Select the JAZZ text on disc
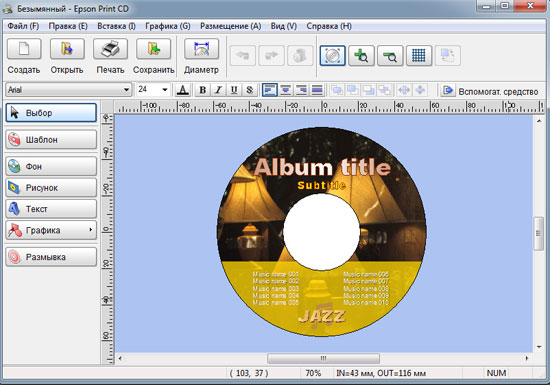This screenshot has width=550, height=385. coord(322,317)
